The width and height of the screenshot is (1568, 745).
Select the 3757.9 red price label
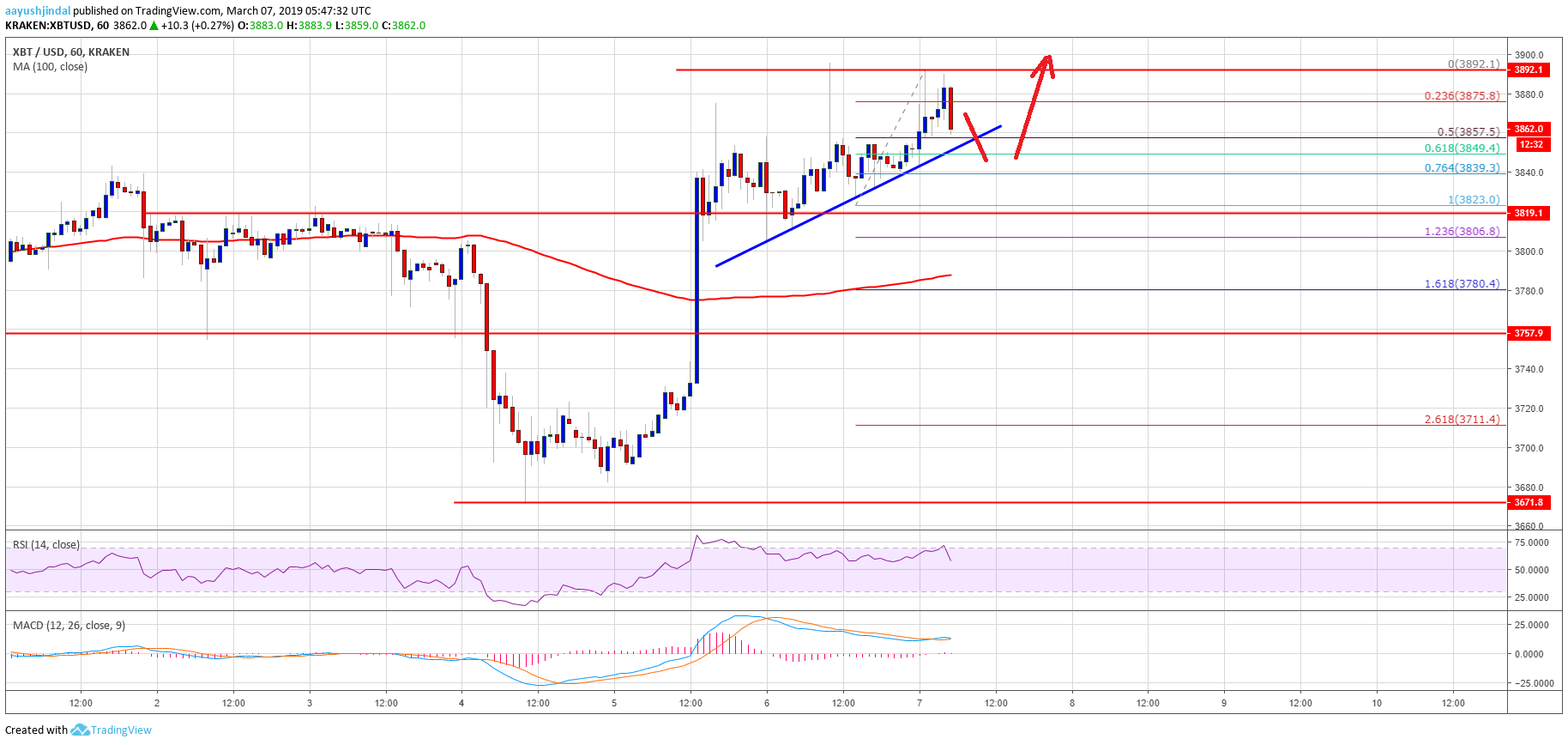coord(1529,333)
